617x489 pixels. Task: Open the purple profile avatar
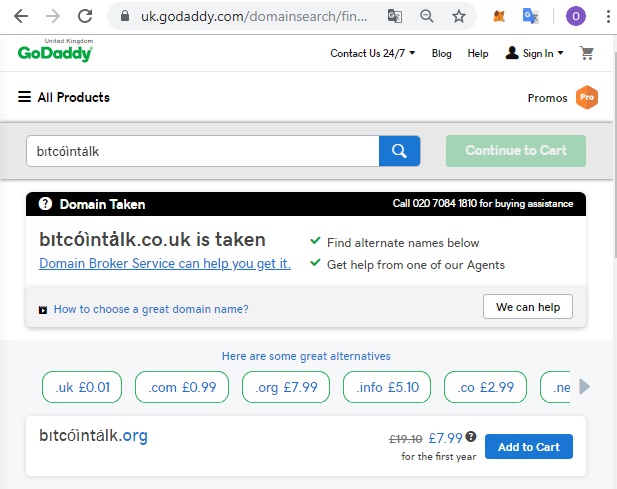tap(576, 16)
